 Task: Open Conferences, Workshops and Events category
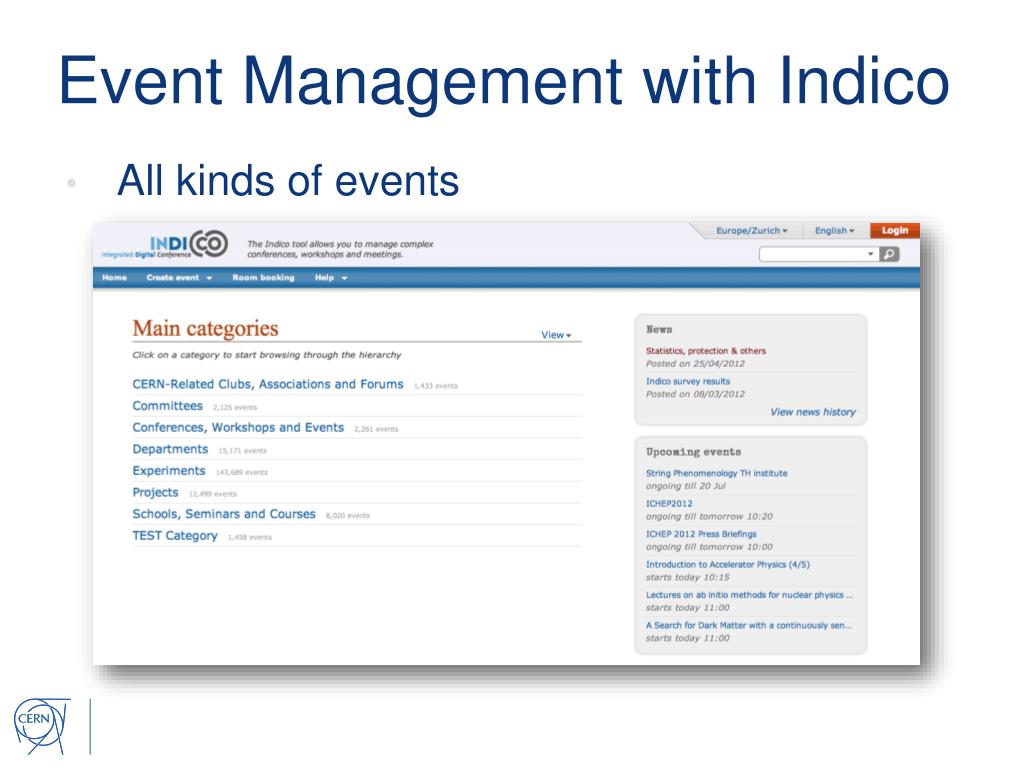[238, 427]
